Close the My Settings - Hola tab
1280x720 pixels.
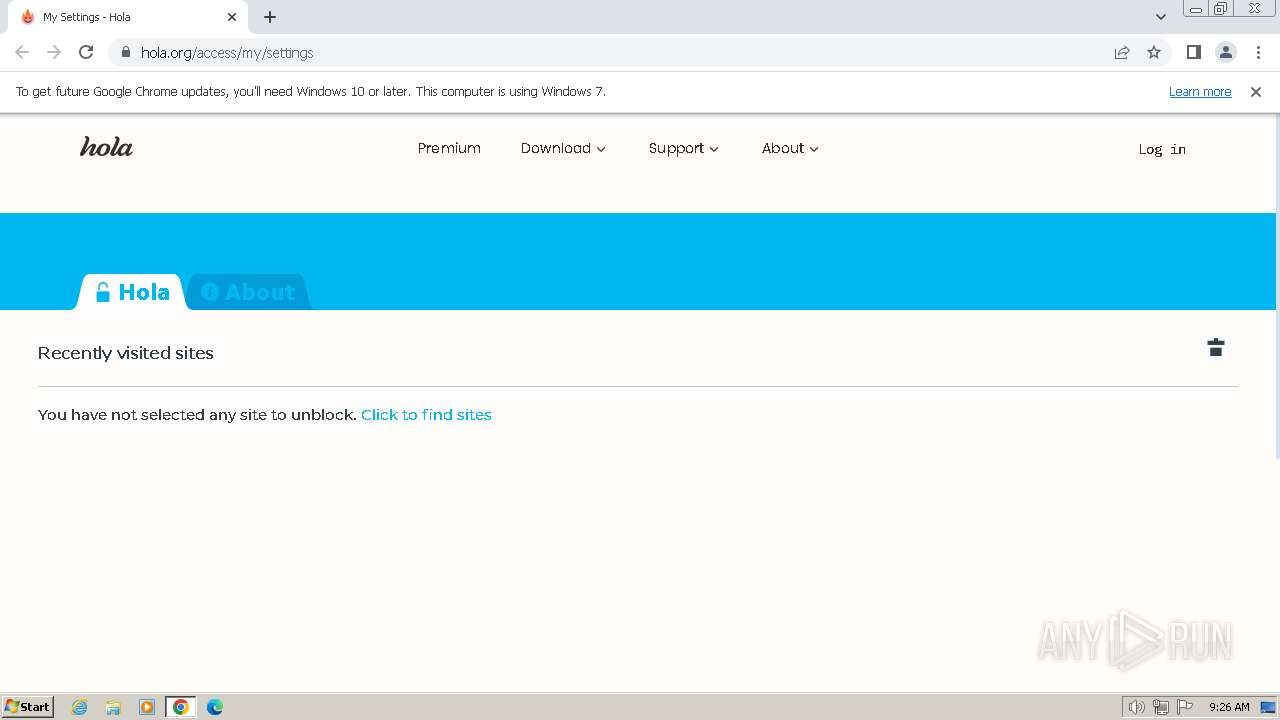coord(232,17)
